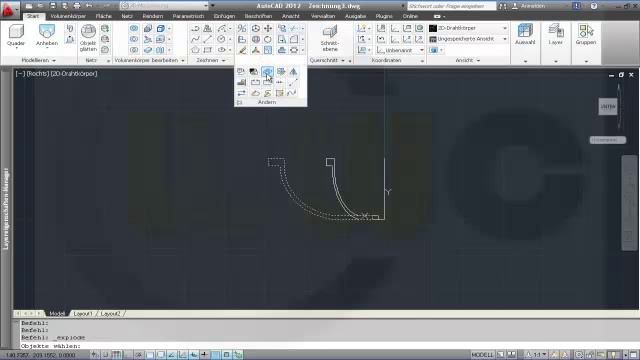Click the UNTEN face of the ViewCube

(x=608, y=107)
